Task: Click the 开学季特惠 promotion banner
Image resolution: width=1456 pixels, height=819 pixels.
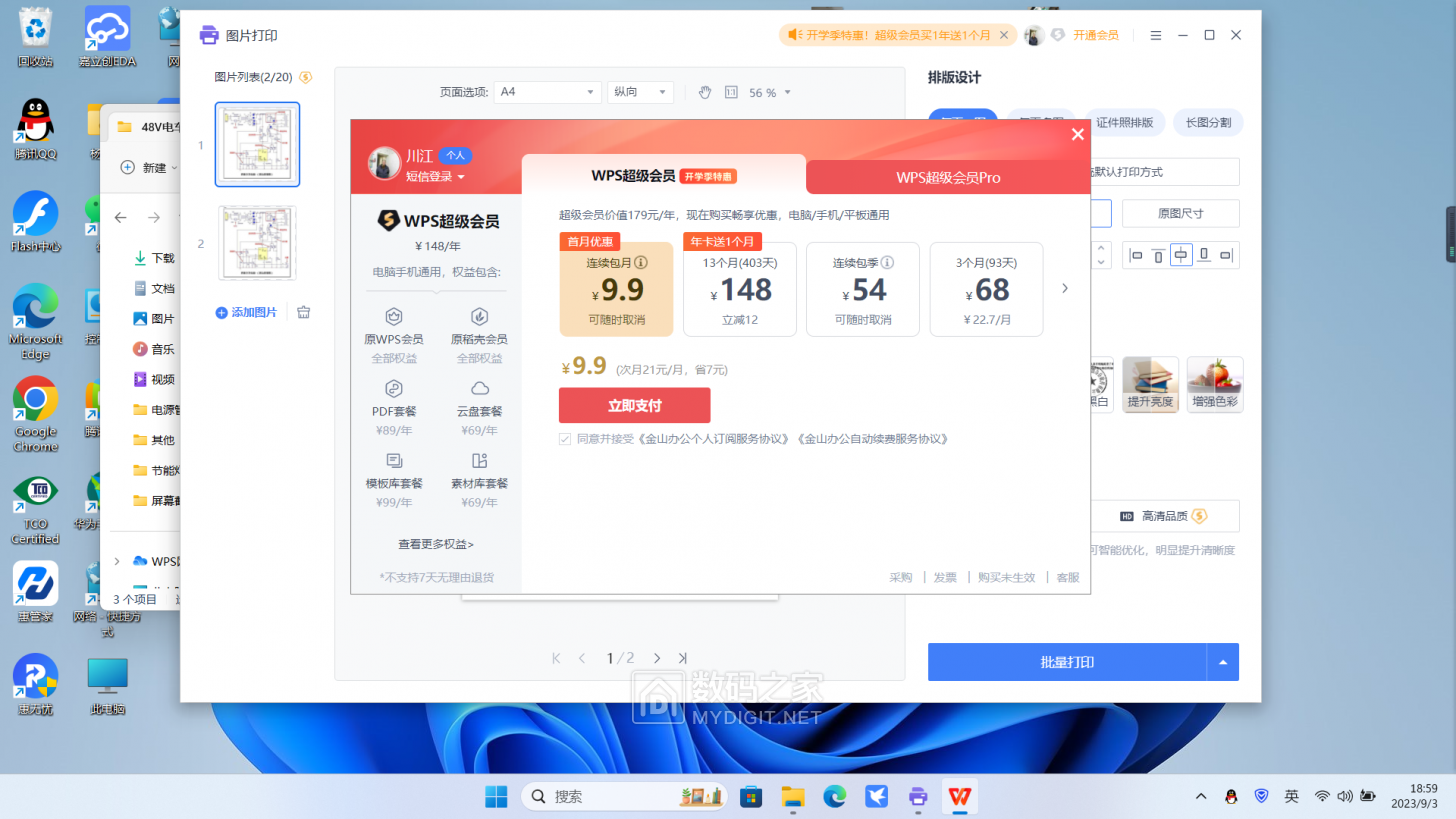Action: coord(898,35)
